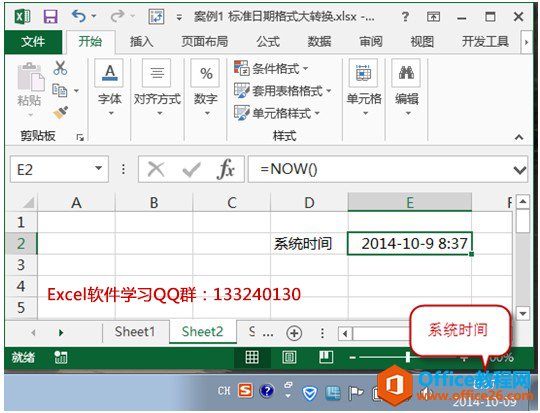The image size is (540, 413).
Task: Open the 单元格 cells group
Action: click(x=364, y=89)
